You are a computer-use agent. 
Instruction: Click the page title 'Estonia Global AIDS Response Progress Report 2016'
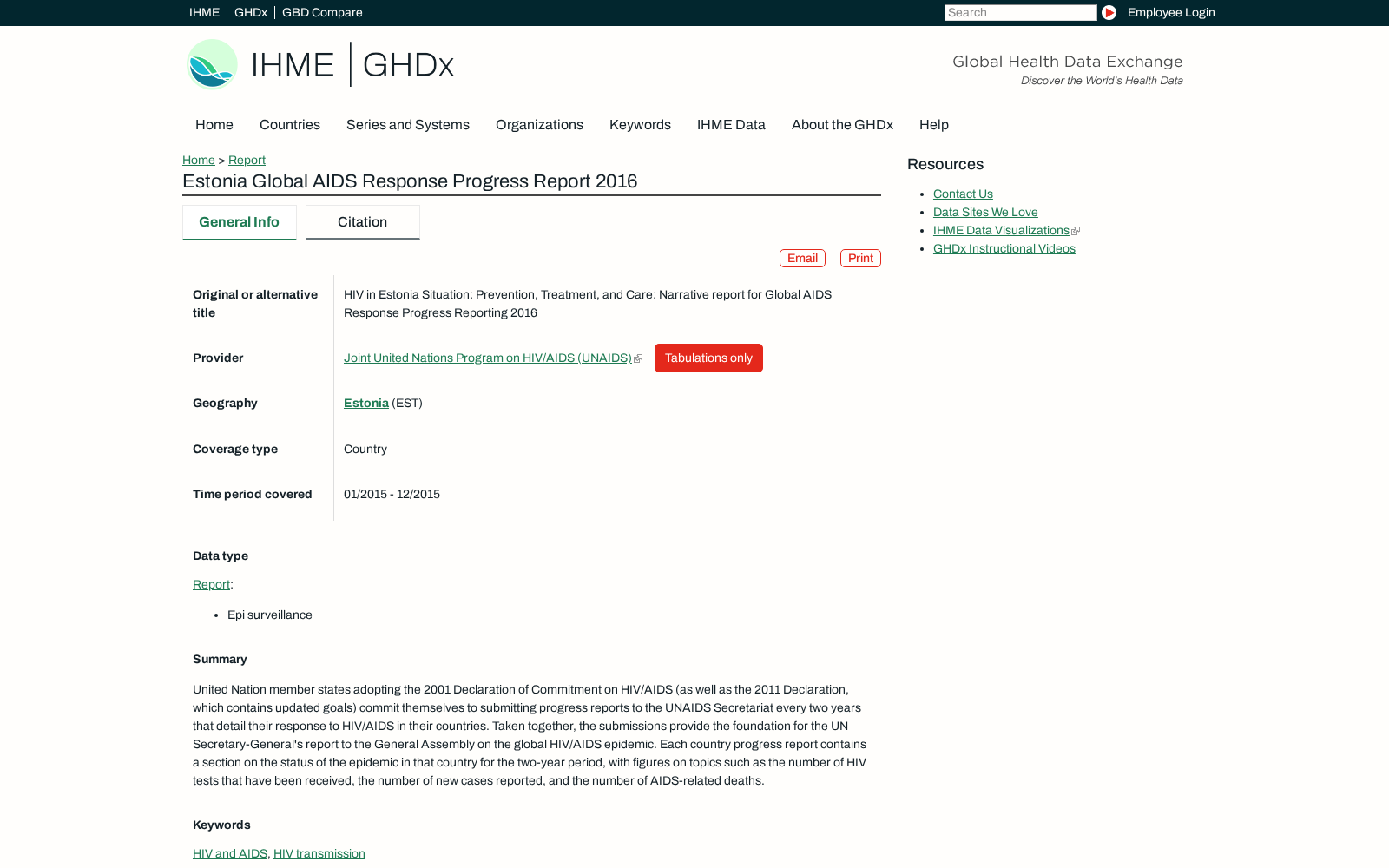(410, 181)
